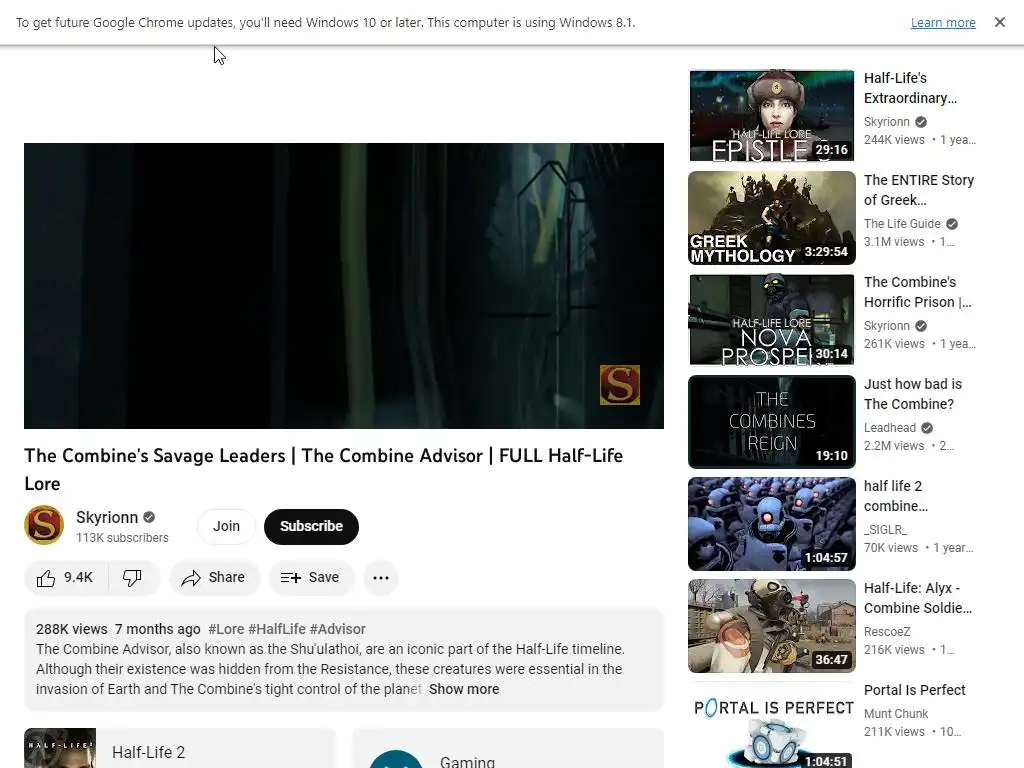Screen dimensions: 1024x768
Task: Open Portal Is Perfect thumbnail
Action: click(771, 725)
